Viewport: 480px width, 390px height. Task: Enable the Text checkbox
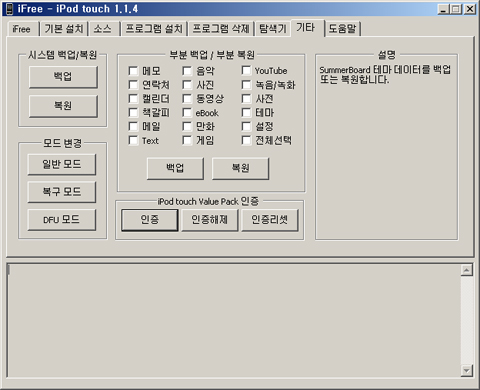point(133,140)
